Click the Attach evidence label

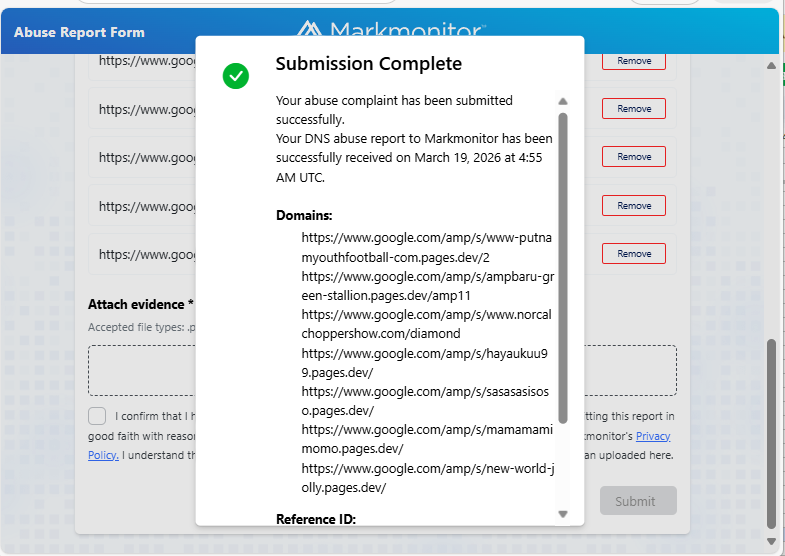tap(141, 304)
